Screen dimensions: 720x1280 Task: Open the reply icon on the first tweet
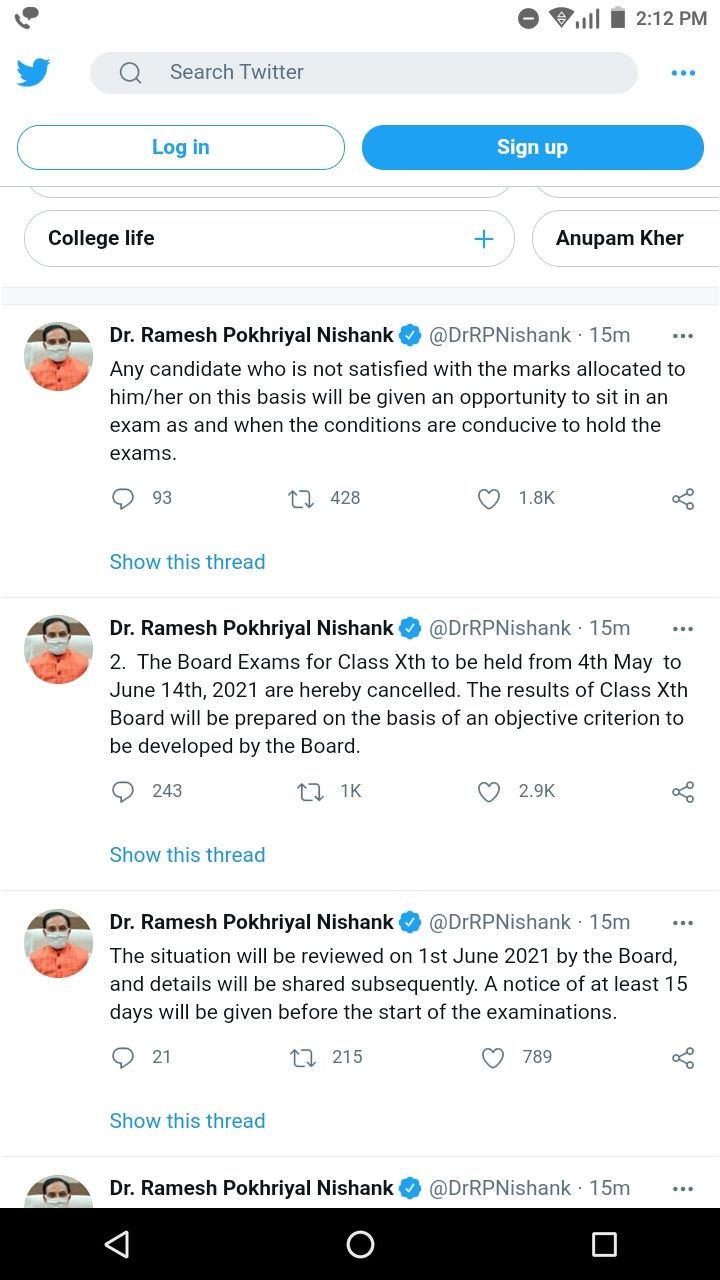pos(122,498)
